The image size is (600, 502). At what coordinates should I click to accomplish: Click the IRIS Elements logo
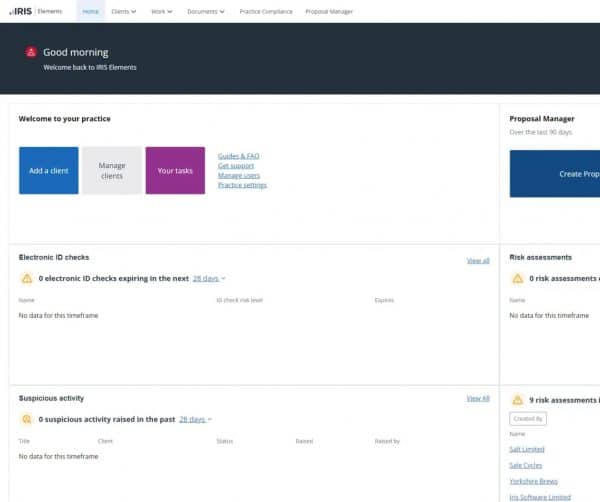click(x=36, y=11)
